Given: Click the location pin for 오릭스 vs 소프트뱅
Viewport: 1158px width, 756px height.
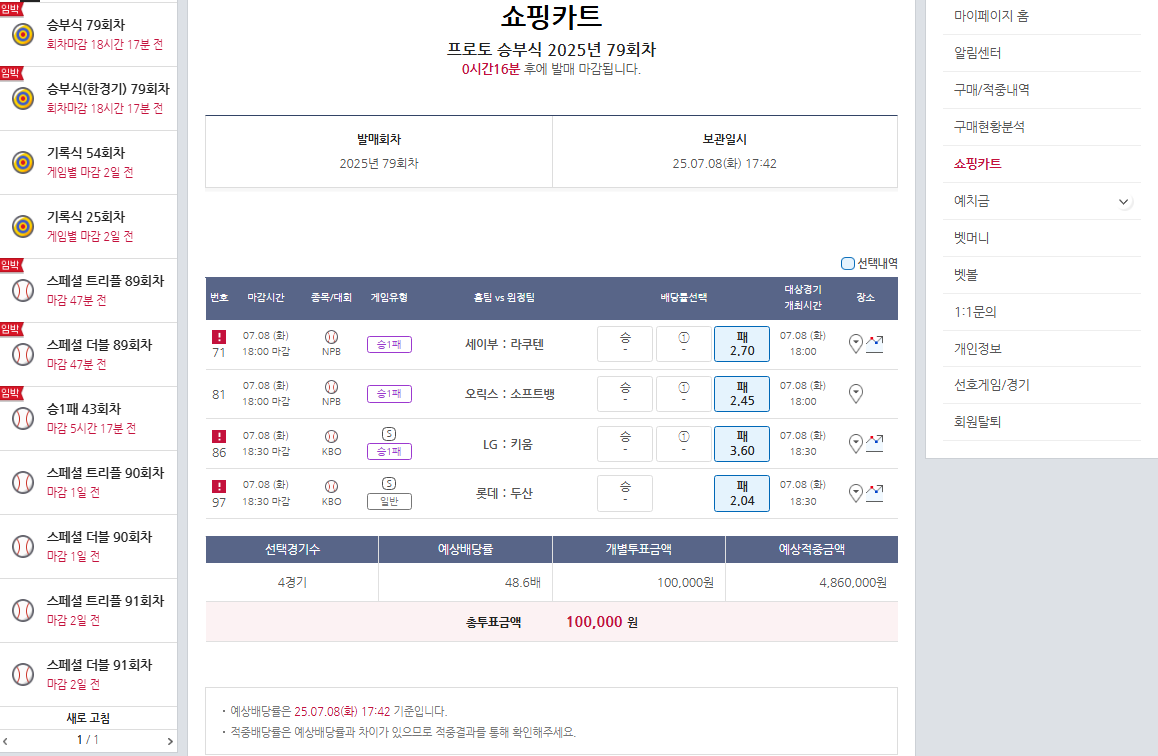Looking at the screenshot, I should pos(855,394).
